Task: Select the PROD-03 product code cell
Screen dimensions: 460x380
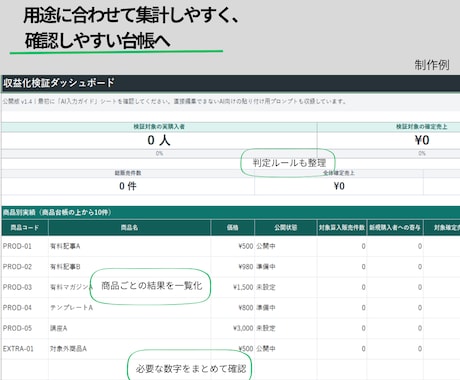Action: [25, 287]
